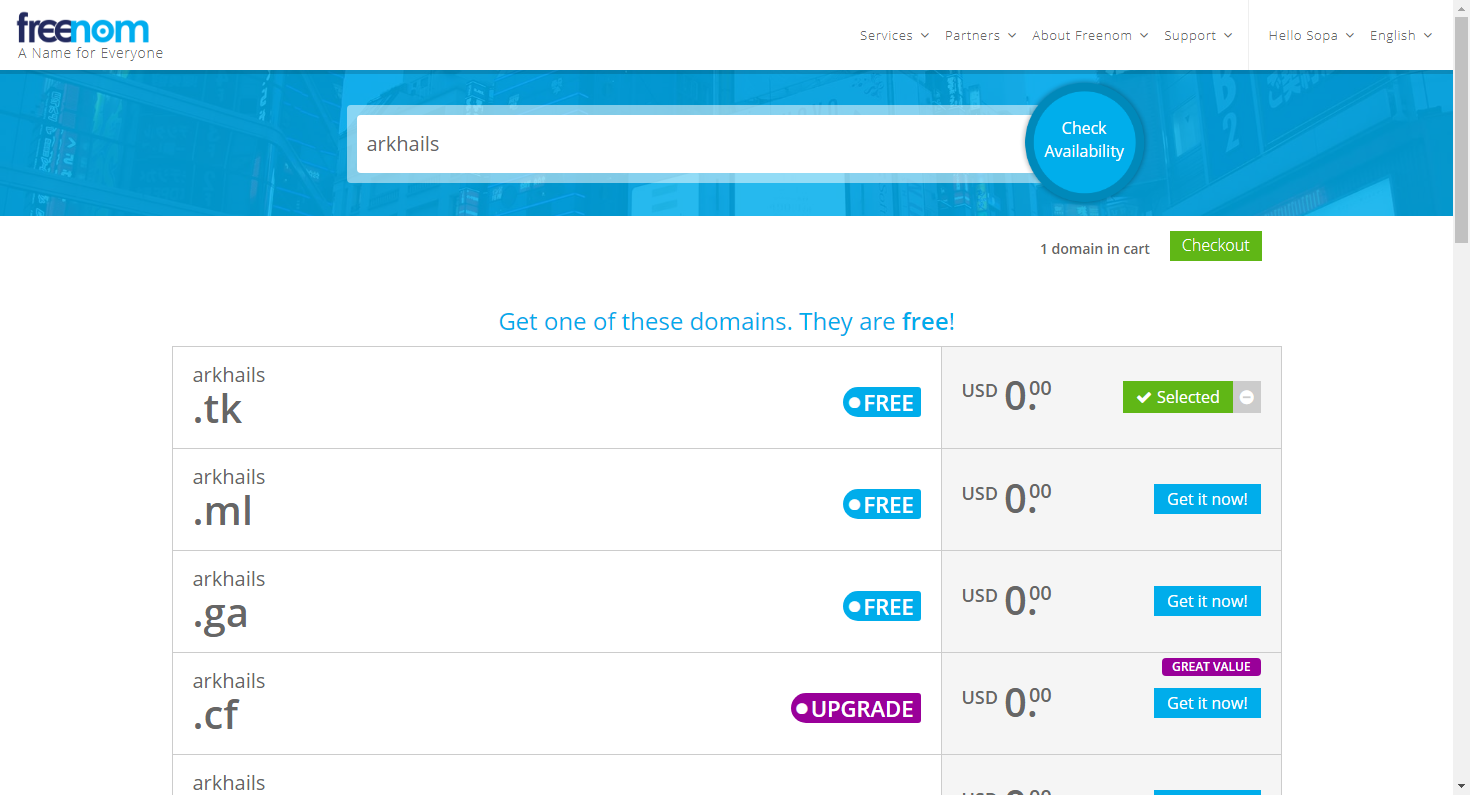Click the GREAT VALUE label
Screen dimensions: 1470x795
click(x=1211, y=667)
